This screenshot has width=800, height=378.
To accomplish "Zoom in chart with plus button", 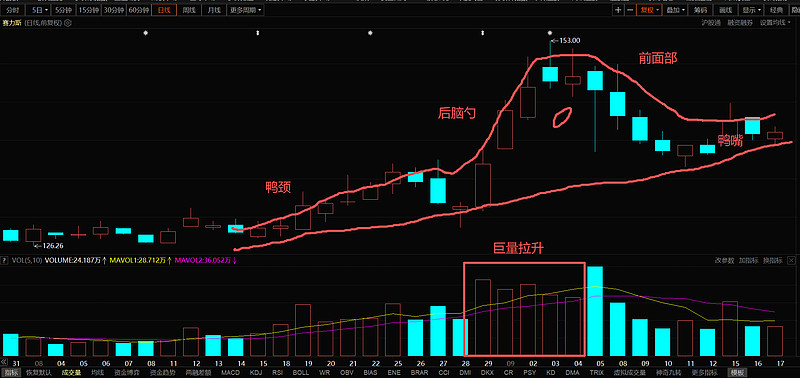I will (618, 10).
